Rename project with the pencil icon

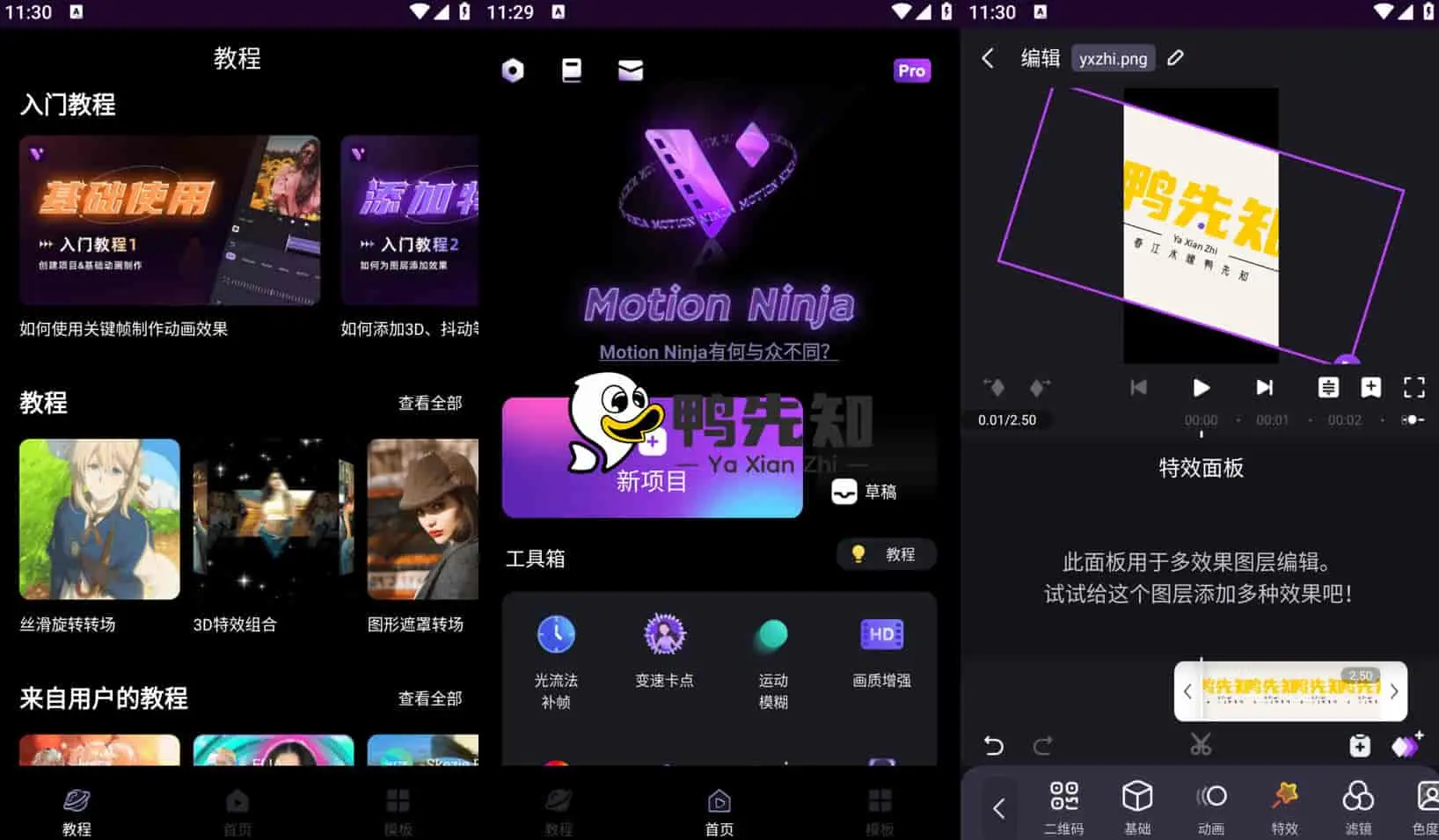[x=1175, y=58]
